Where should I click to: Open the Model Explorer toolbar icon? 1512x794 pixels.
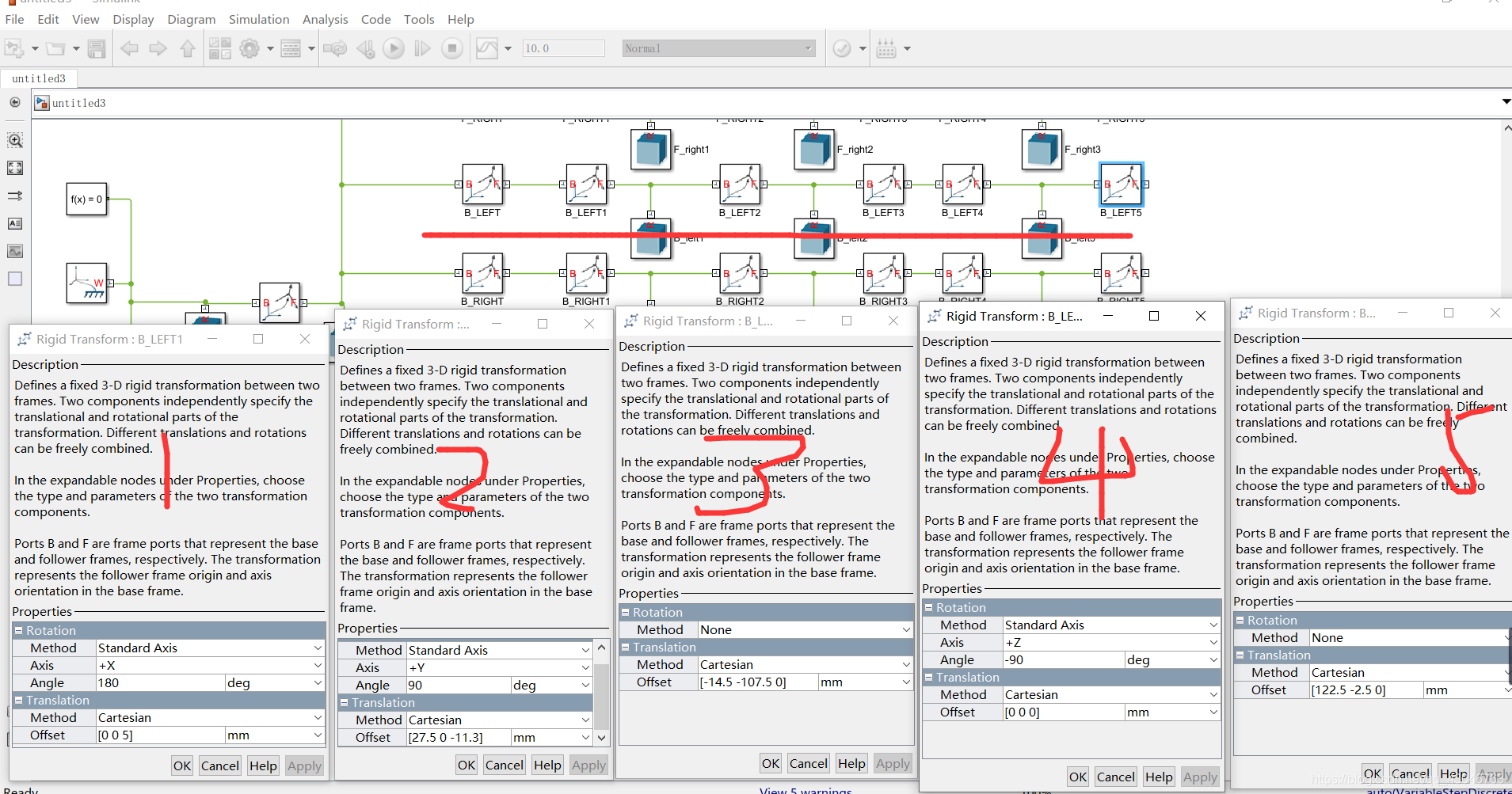tap(291, 48)
